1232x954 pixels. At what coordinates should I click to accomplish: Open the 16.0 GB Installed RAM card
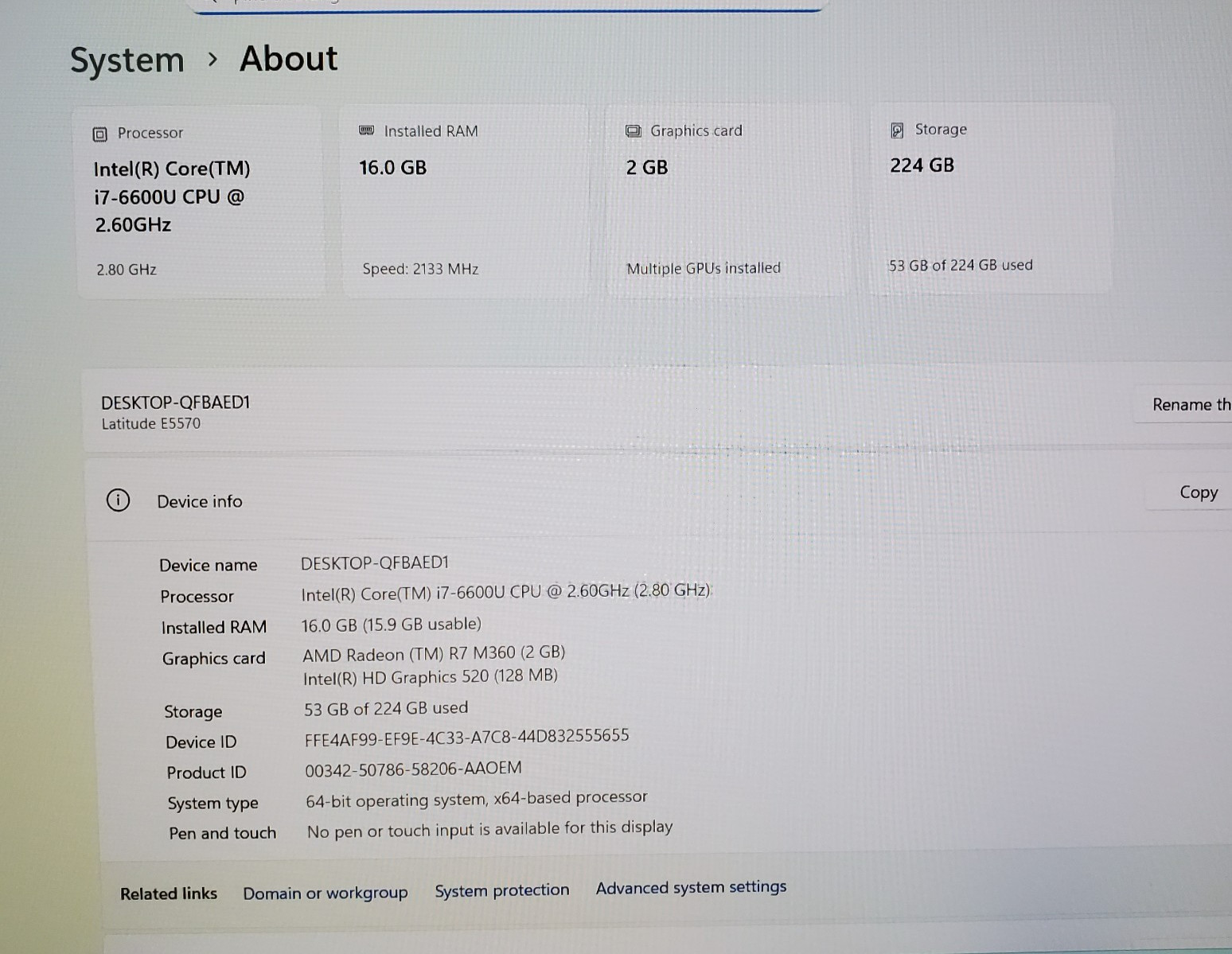(x=466, y=201)
